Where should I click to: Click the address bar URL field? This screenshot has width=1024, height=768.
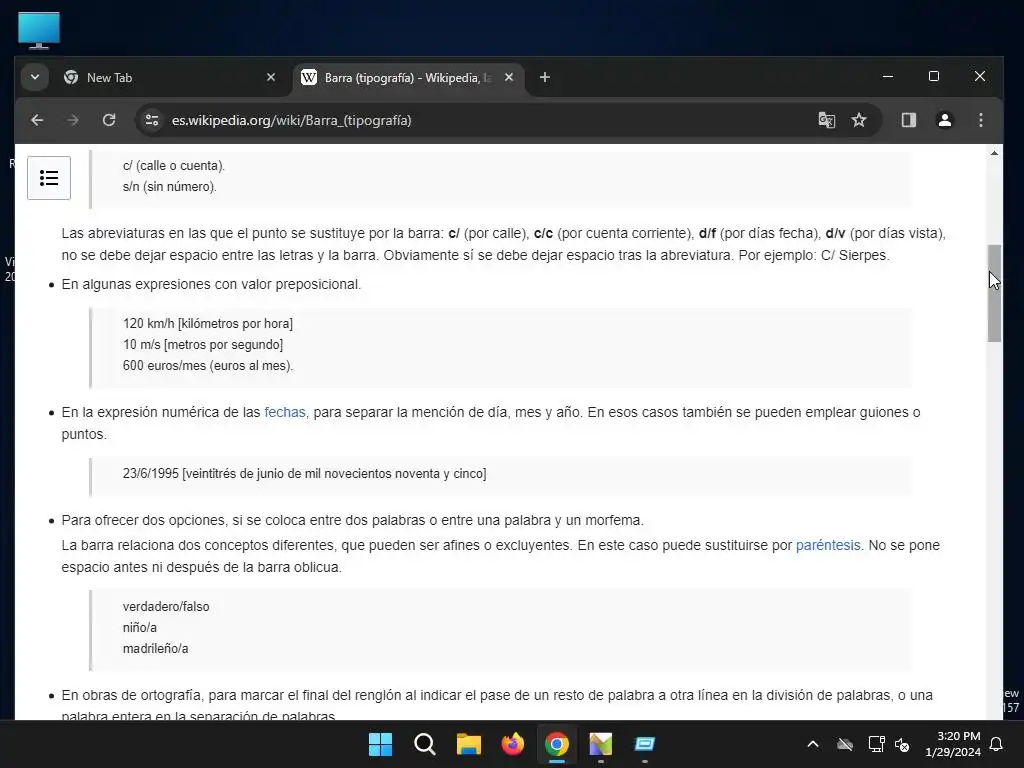click(x=483, y=120)
